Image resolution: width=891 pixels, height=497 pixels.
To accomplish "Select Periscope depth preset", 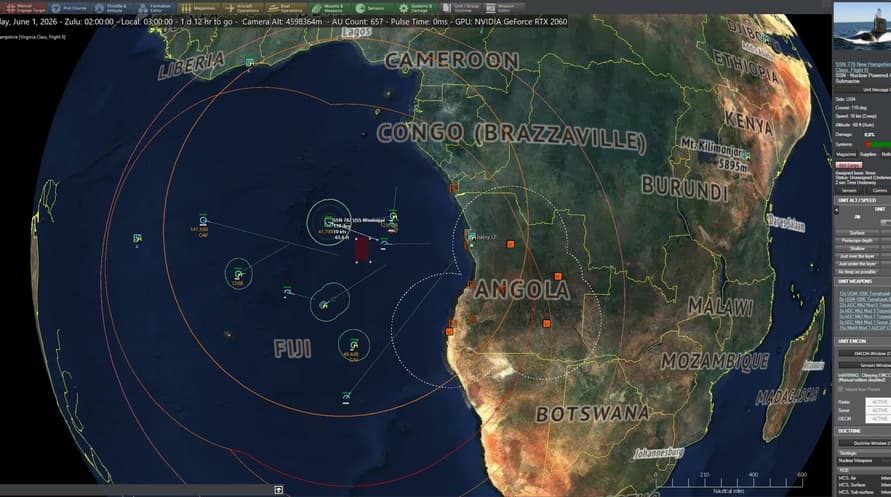I will (x=857, y=241).
